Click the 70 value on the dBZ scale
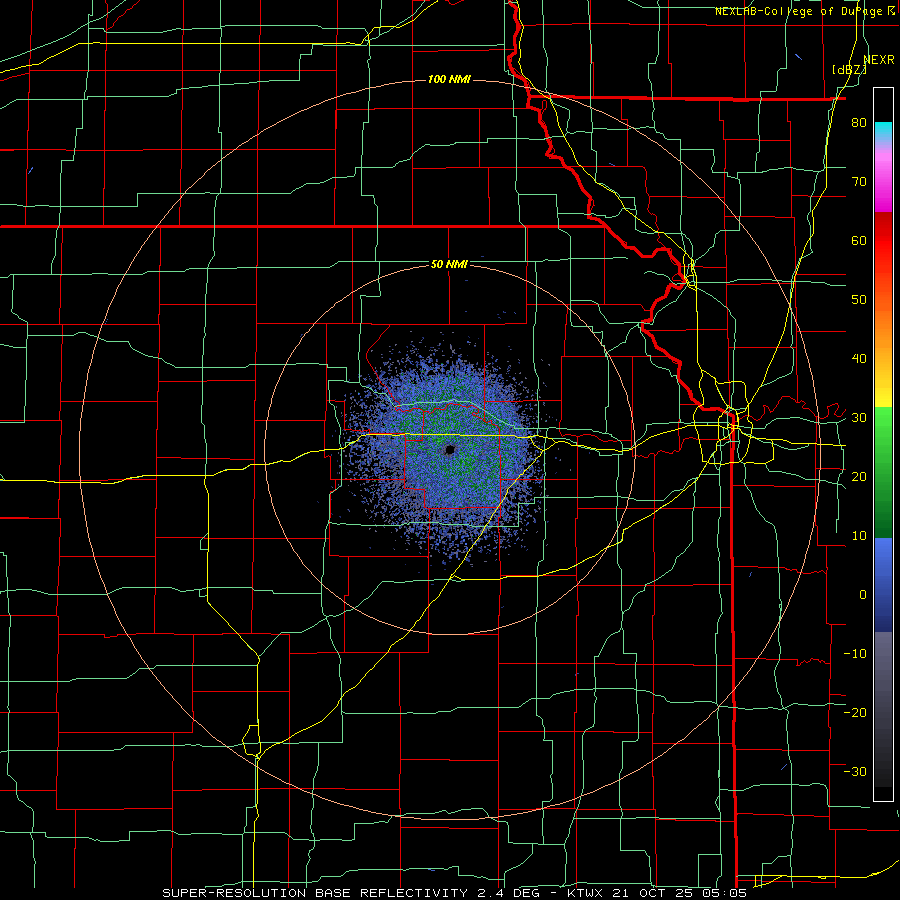Screen dimensions: 900x900 point(859,182)
